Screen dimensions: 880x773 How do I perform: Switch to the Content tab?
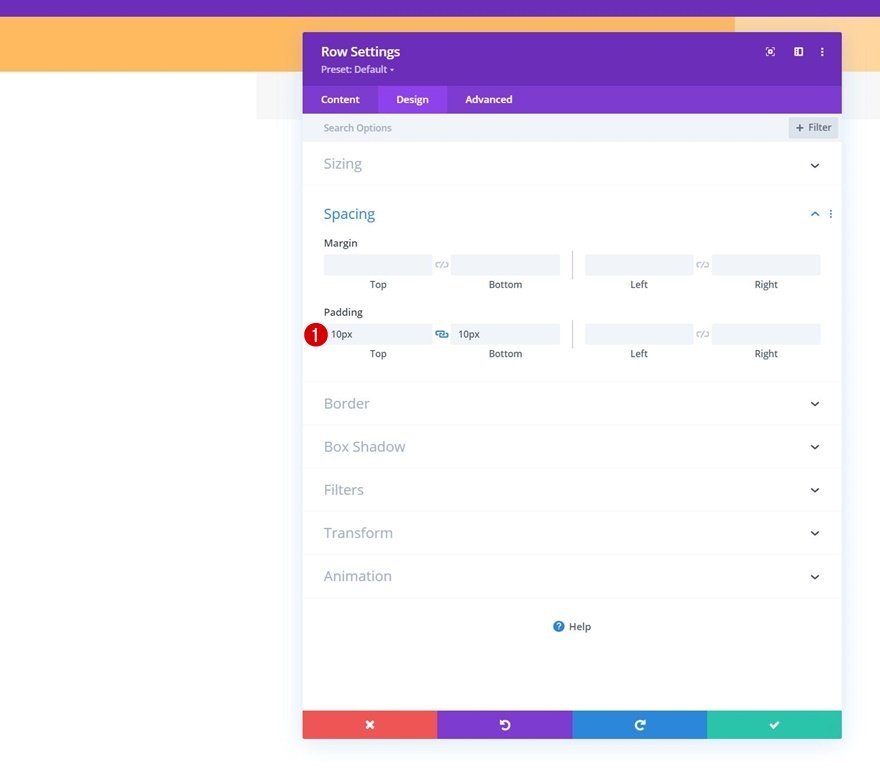[340, 99]
